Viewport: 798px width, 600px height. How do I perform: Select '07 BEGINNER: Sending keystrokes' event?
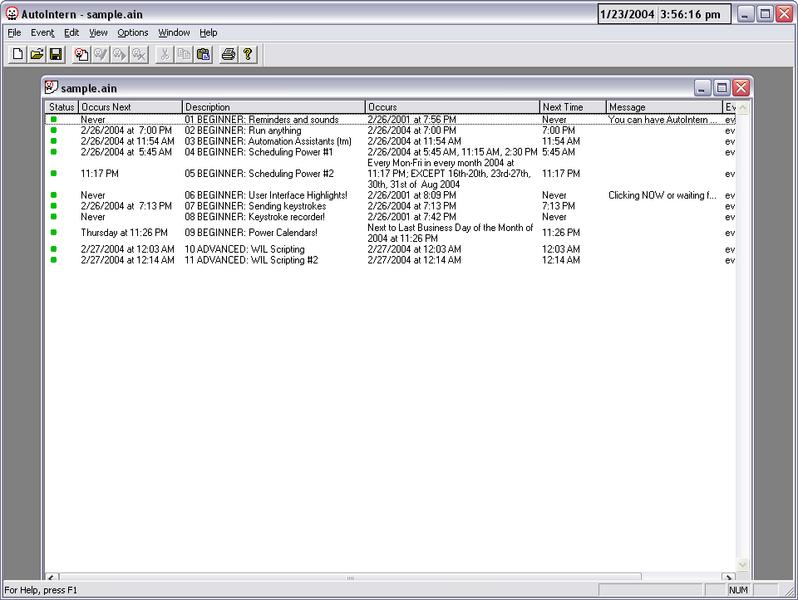click(x=255, y=206)
